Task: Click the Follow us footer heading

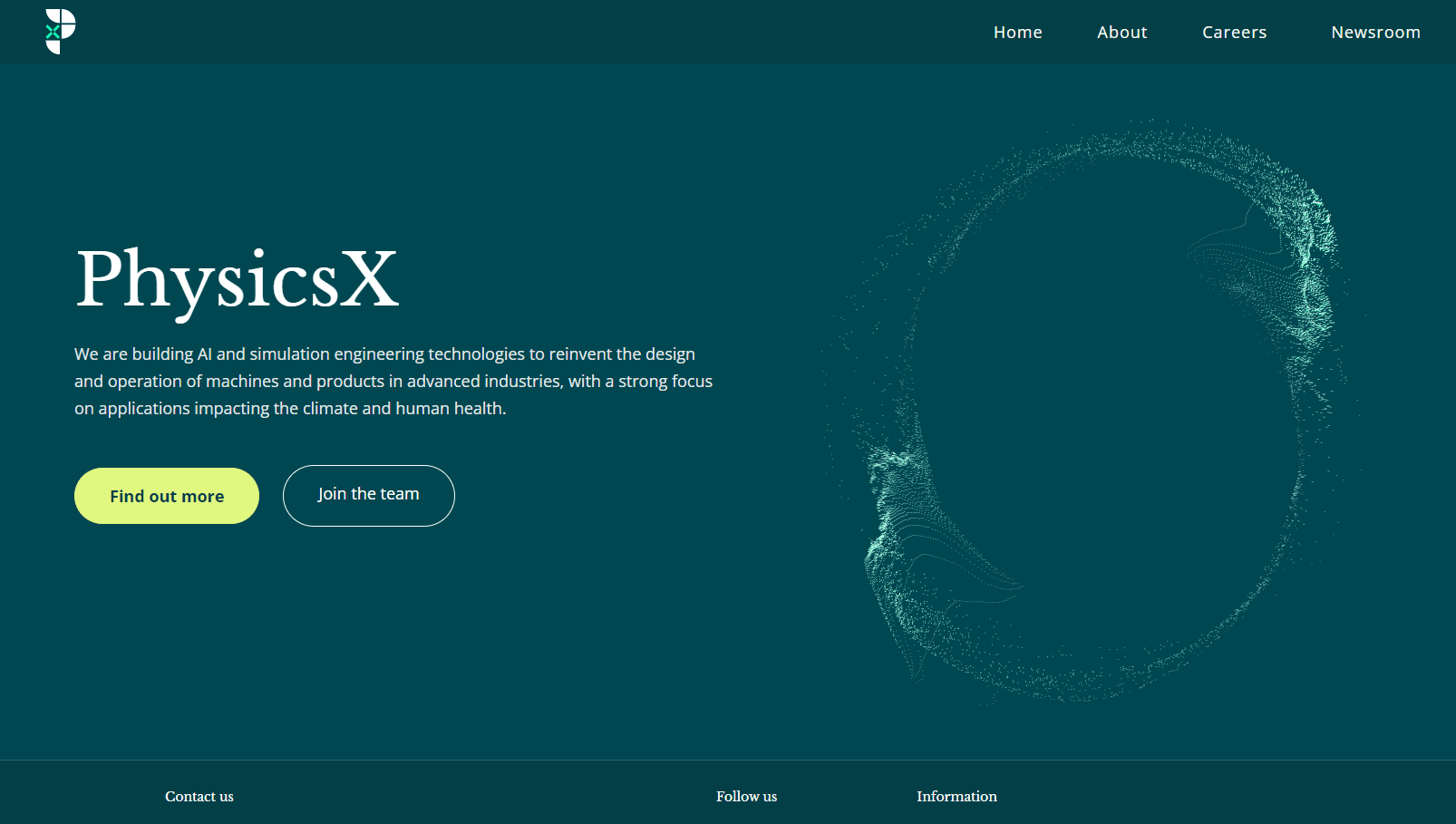Action: coord(746,797)
